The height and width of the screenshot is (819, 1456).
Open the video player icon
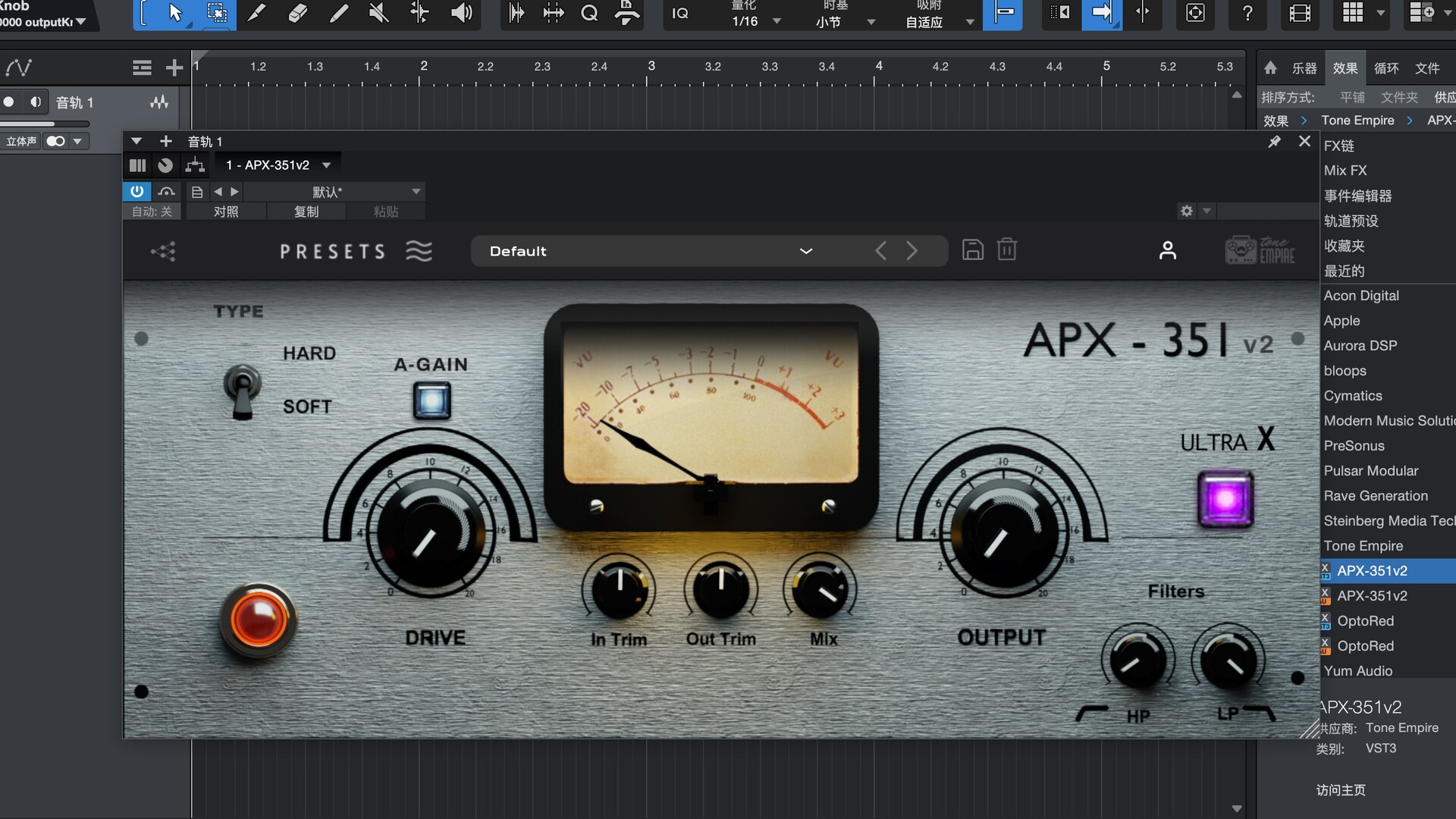[x=1300, y=14]
